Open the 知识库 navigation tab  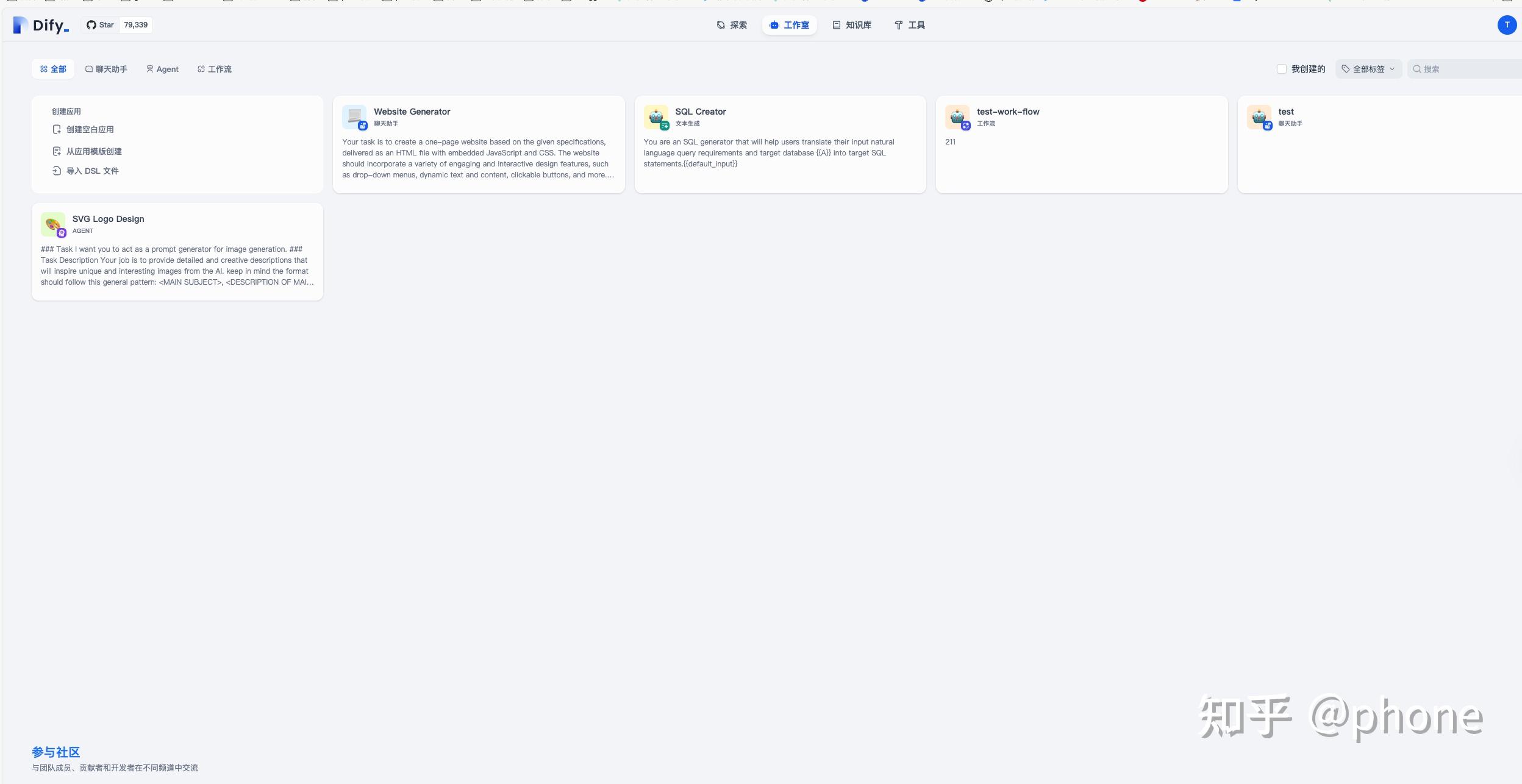pos(852,25)
